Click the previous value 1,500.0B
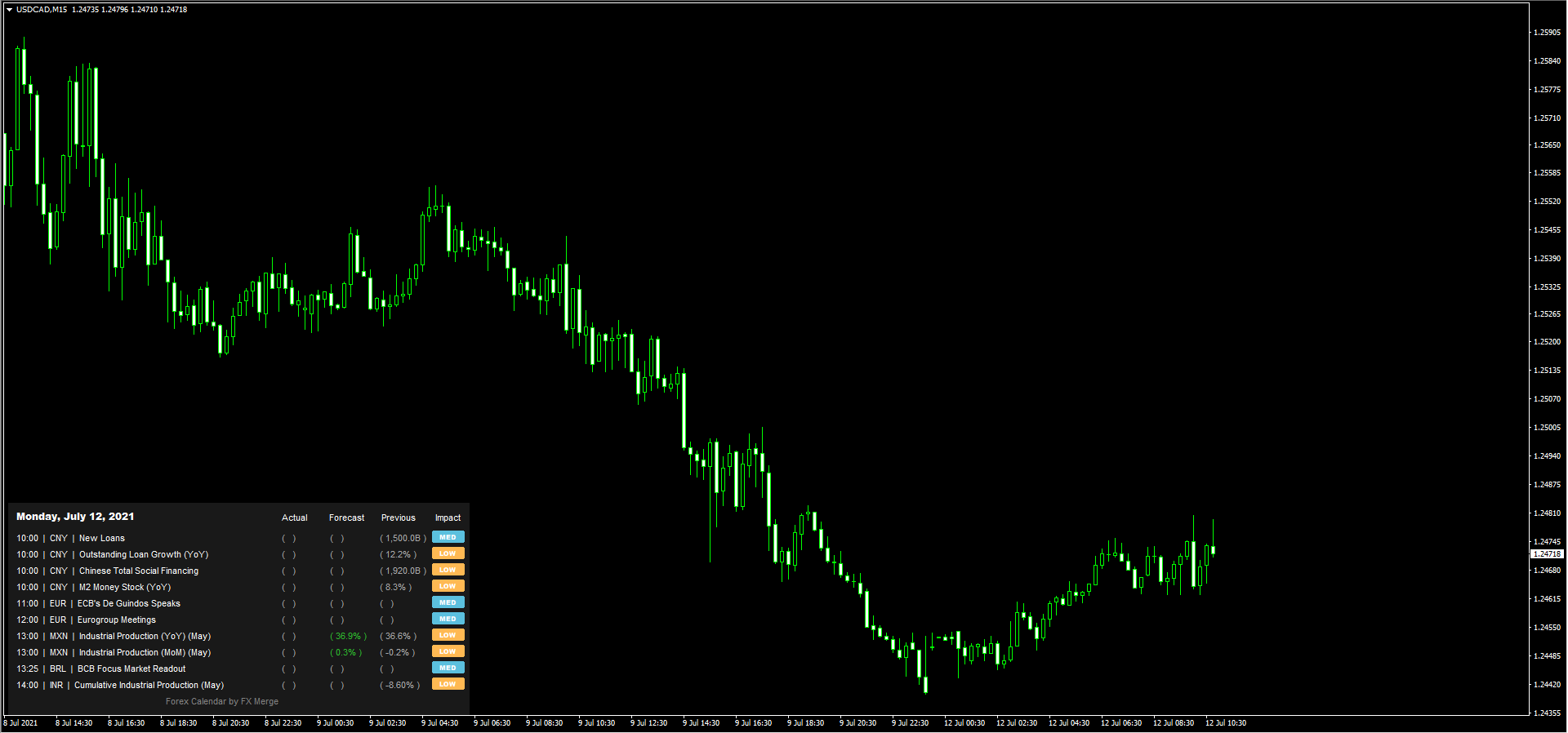Viewport: 1568px width, 733px height. point(403,539)
